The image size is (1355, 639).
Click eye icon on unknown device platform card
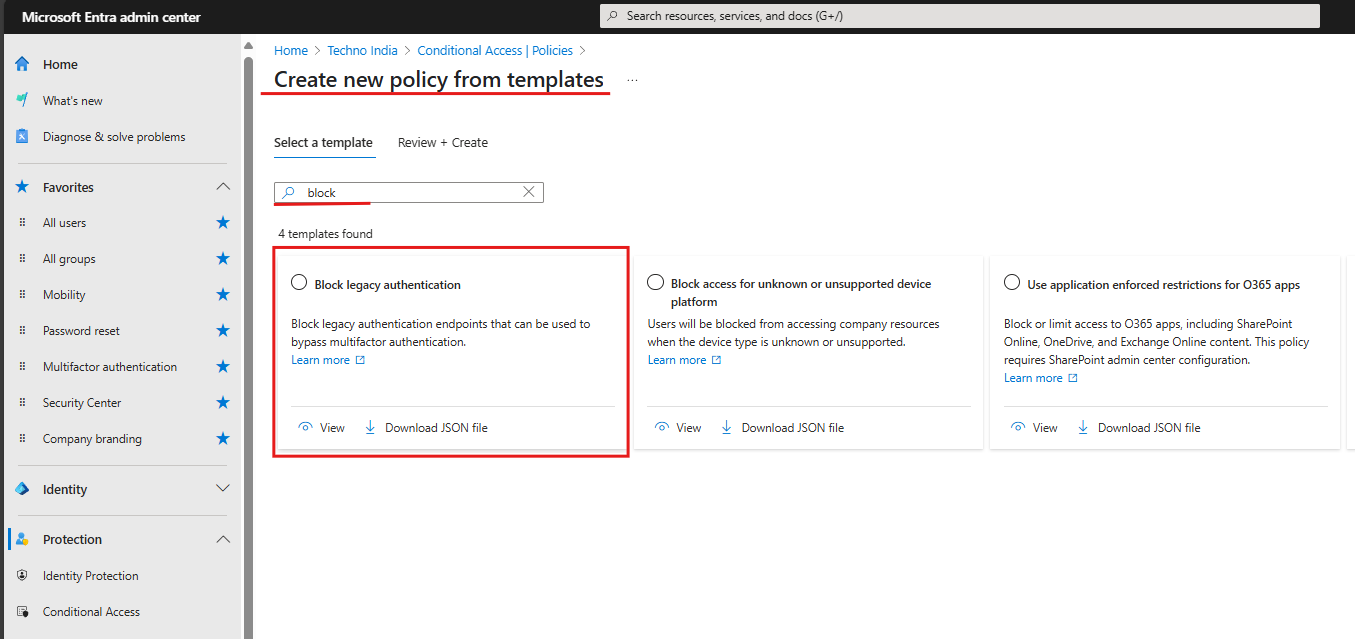pyautogui.click(x=661, y=427)
